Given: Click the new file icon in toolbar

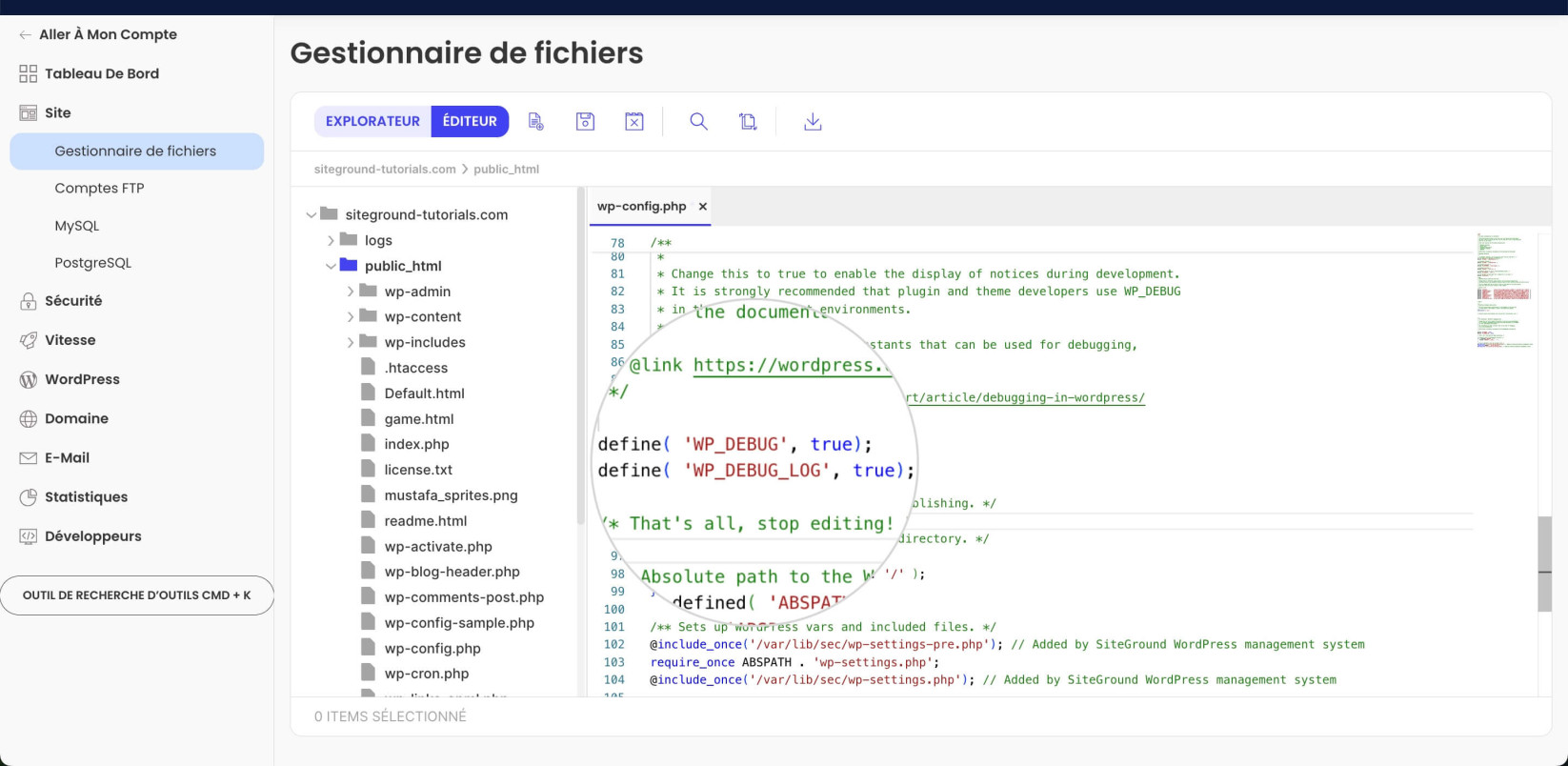Looking at the screenshot, I should tap(535, 121).
